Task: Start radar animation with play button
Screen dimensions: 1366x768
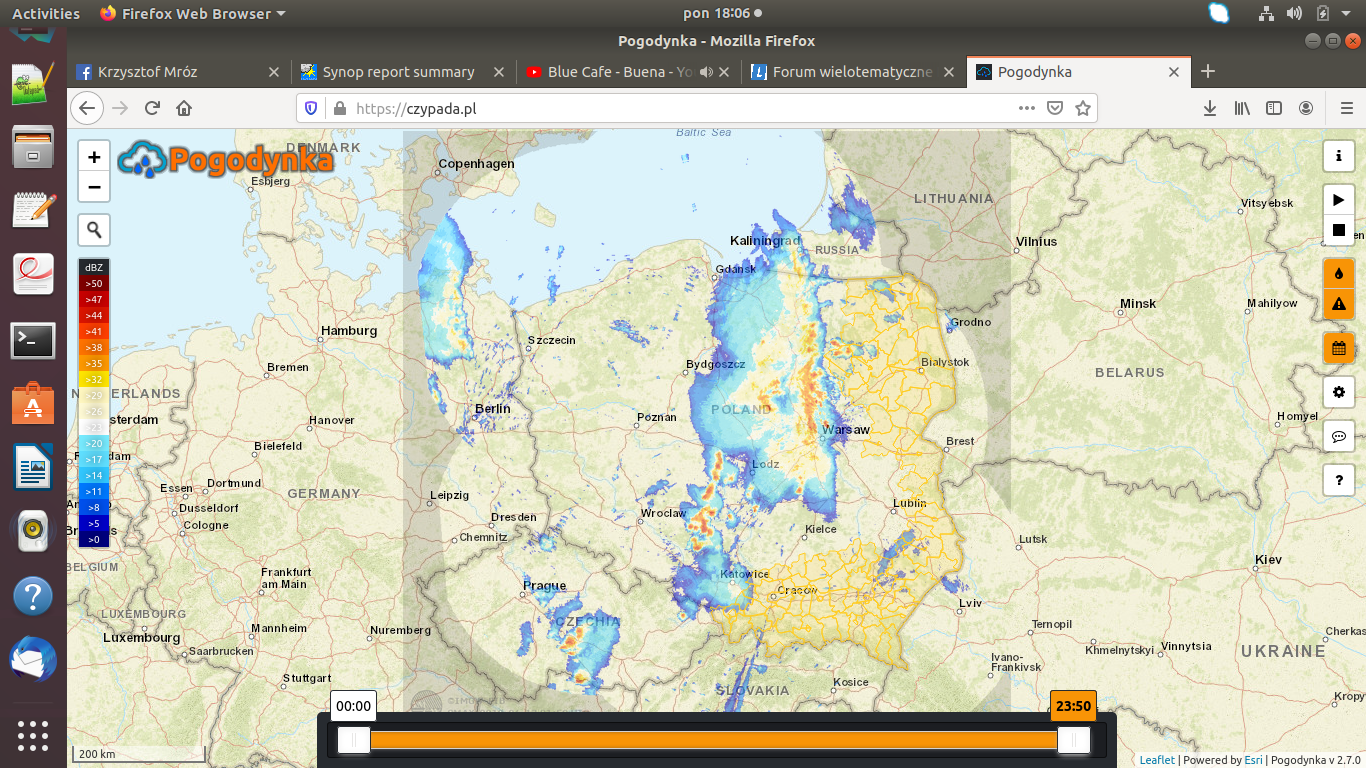Action: coord(1338,200)
